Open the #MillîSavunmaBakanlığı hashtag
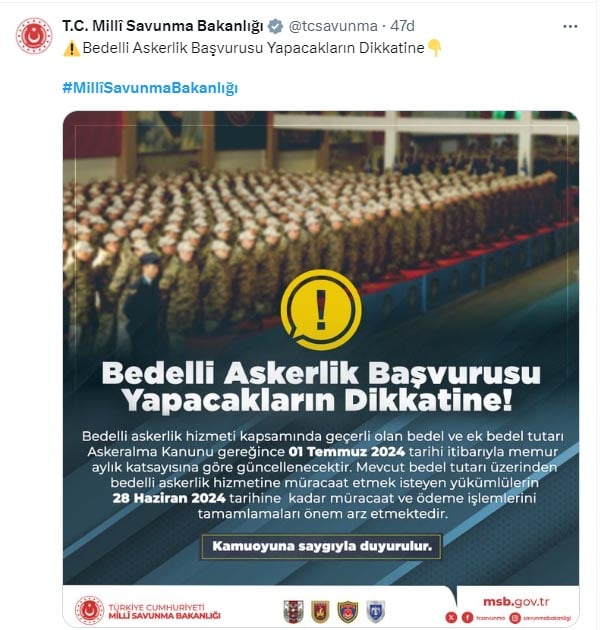The image size is (603, 630). 150,88
